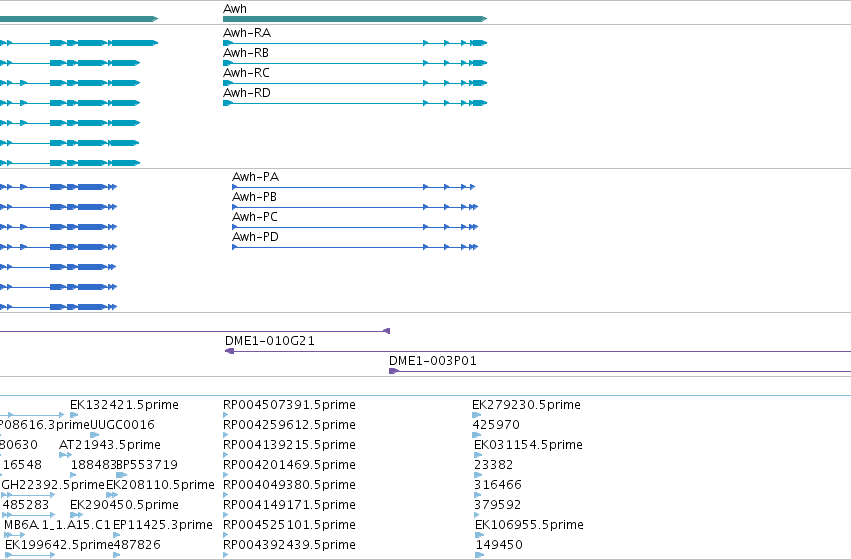Select the Awh gene bar
851x560 pixels.
pos(355,19)
